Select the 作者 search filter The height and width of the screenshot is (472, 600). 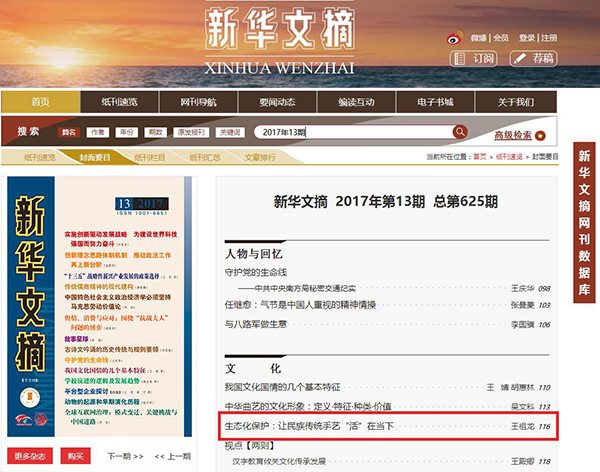pyautogui.click(x=97, y=132)
